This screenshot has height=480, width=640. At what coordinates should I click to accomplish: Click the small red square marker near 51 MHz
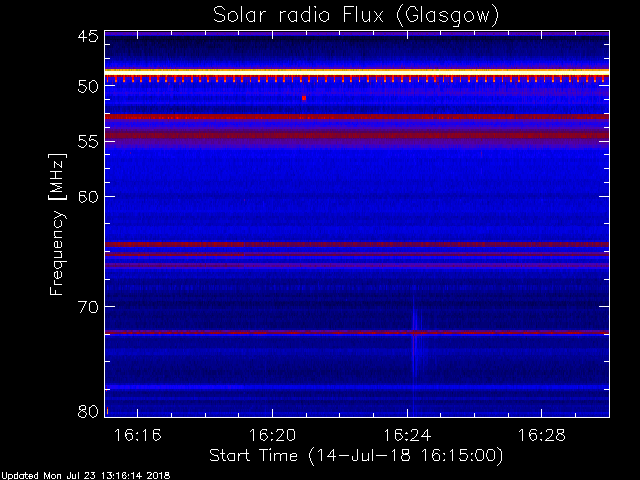coord(304,98)
